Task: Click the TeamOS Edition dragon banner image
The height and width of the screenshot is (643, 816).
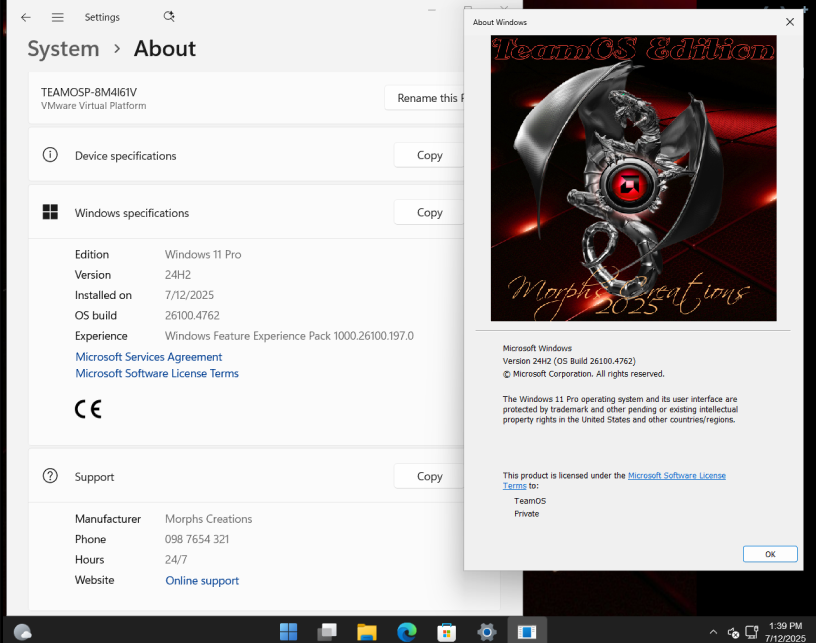Action: click(633, 178)
